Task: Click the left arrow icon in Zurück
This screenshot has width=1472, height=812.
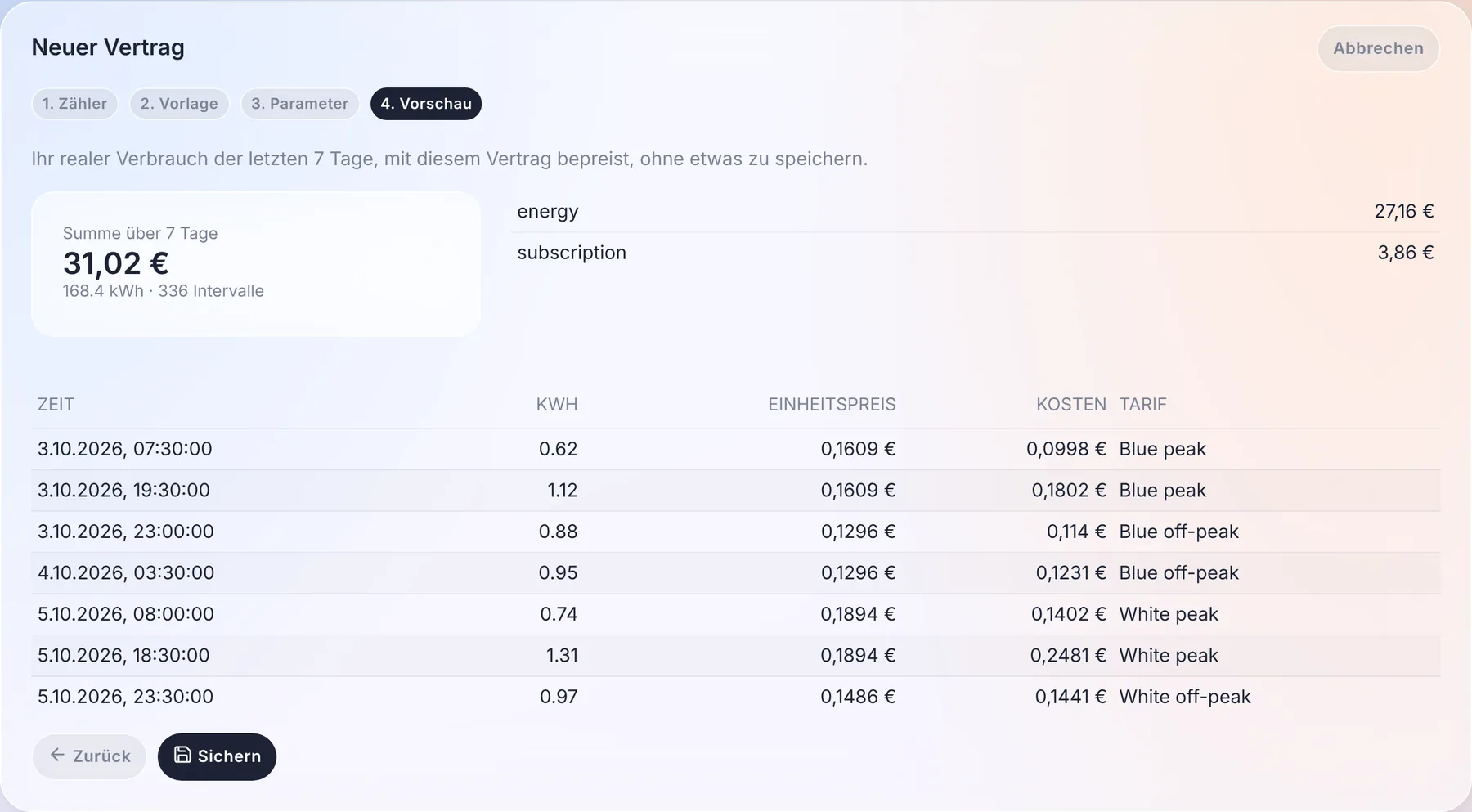Action: (57, 756)
